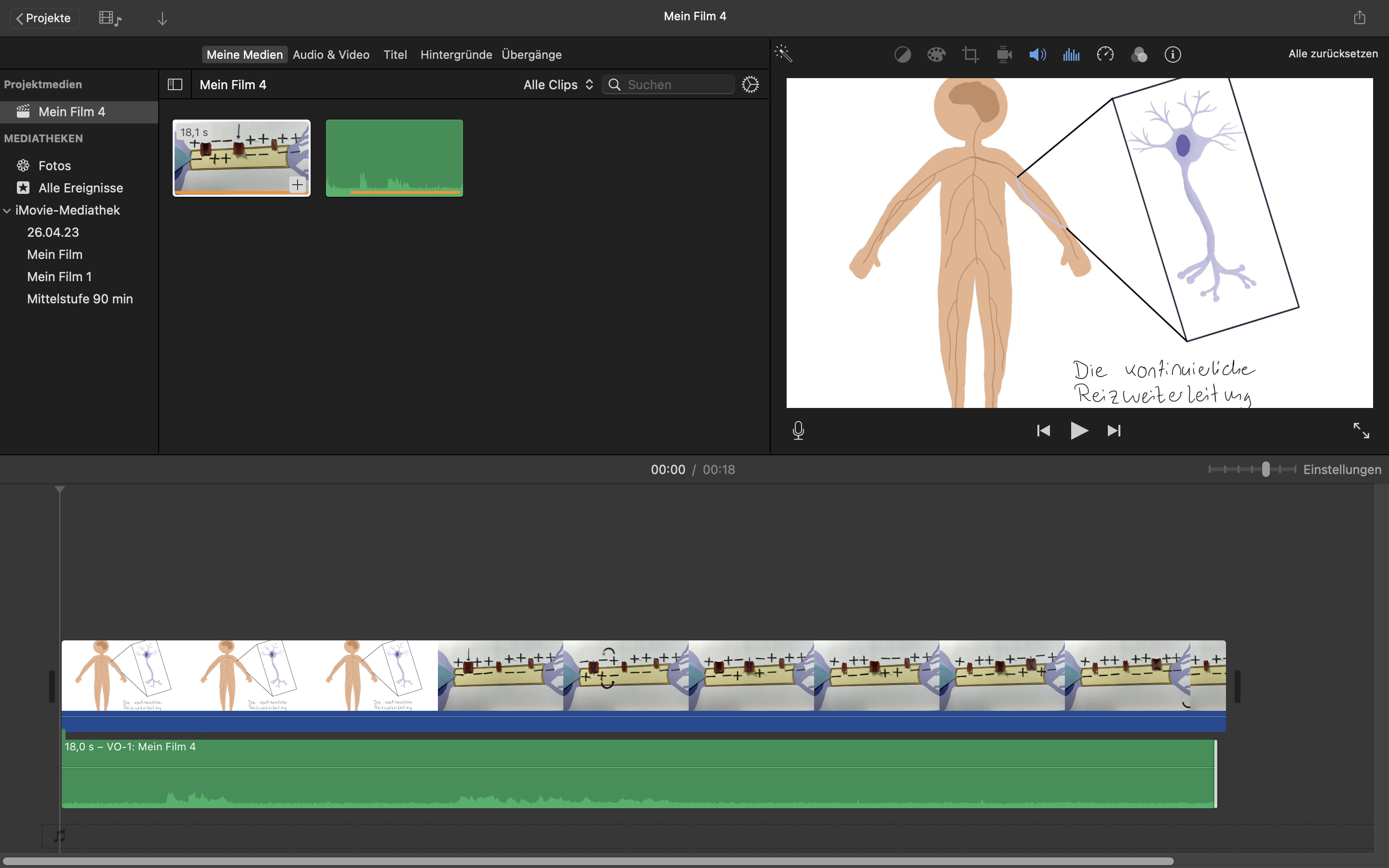Open color correction palette tool
1389x868 pixels.
pyautogui.click(x=936, y=54)
